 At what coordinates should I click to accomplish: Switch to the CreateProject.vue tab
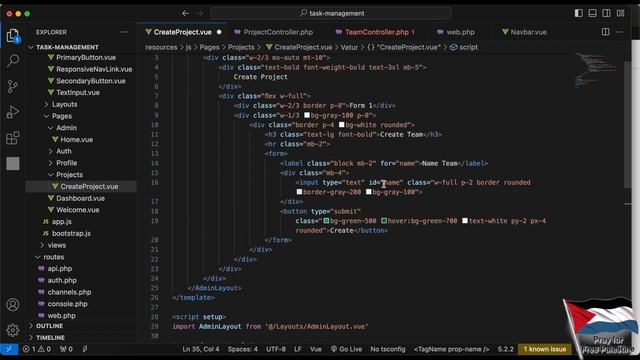pos(182,32)
